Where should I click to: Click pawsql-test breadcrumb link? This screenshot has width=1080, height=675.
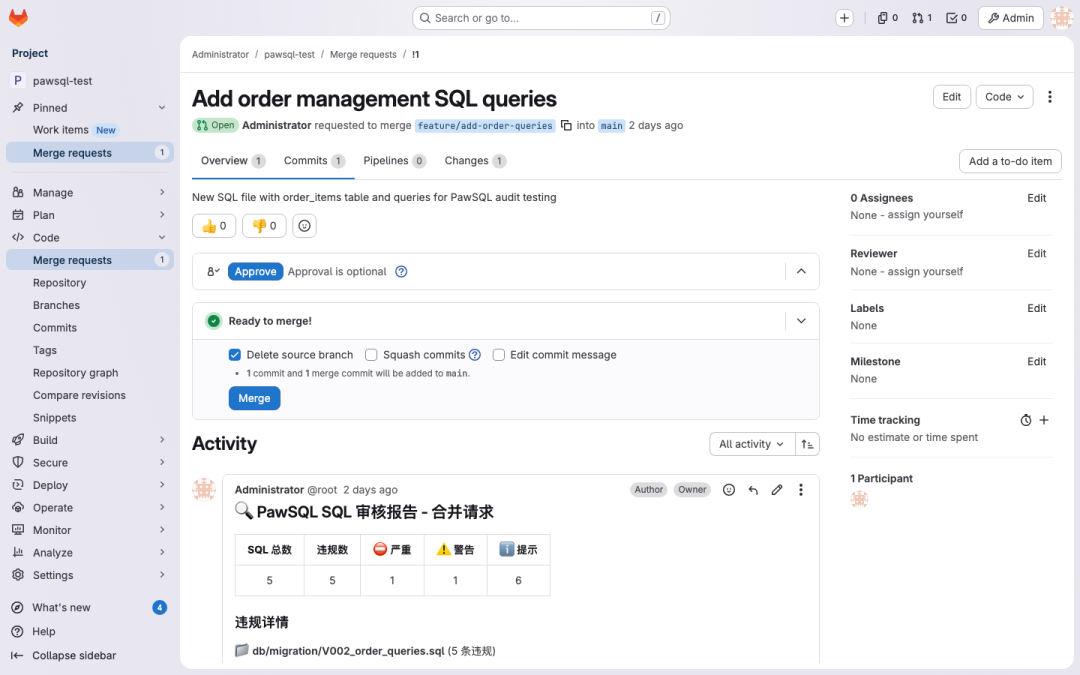tap(289, 54)
